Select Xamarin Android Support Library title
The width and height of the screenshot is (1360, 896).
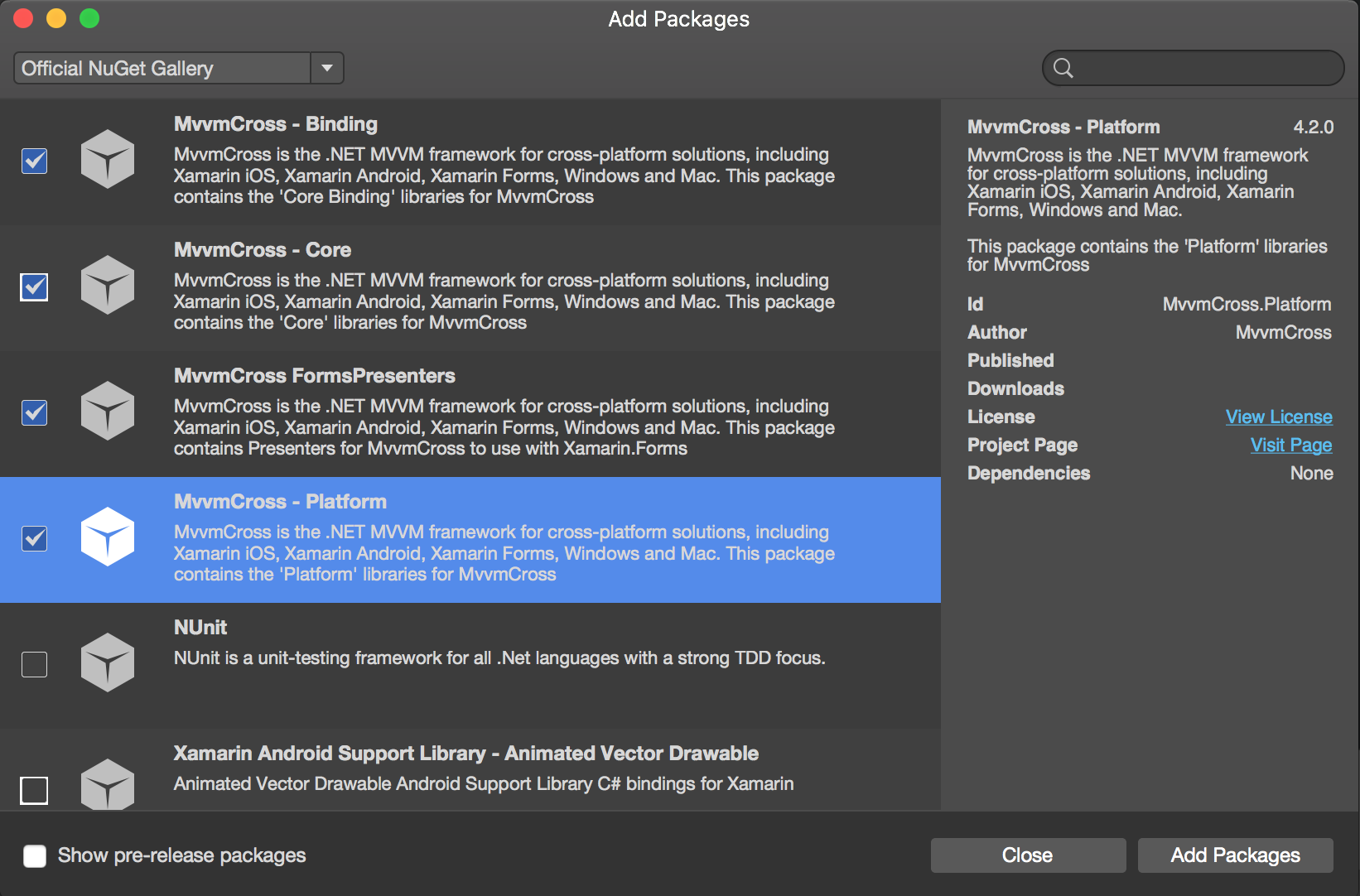coord(466,754)
